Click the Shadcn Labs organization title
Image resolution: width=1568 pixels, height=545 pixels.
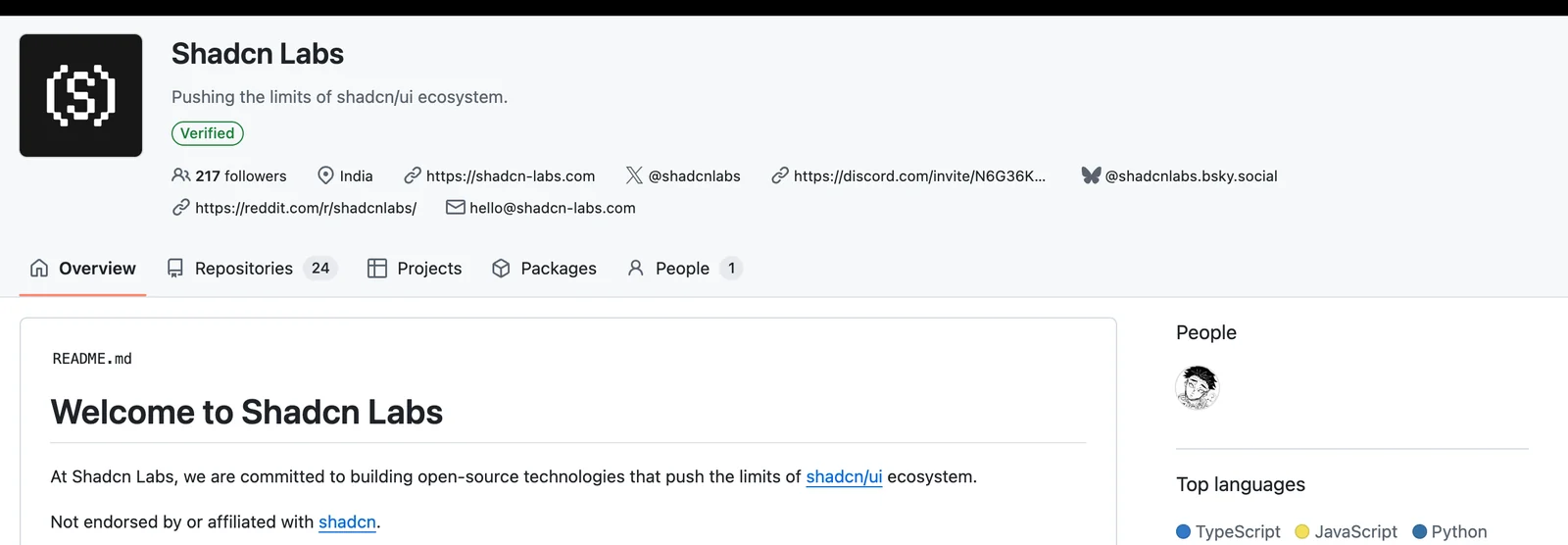(258, 54)
